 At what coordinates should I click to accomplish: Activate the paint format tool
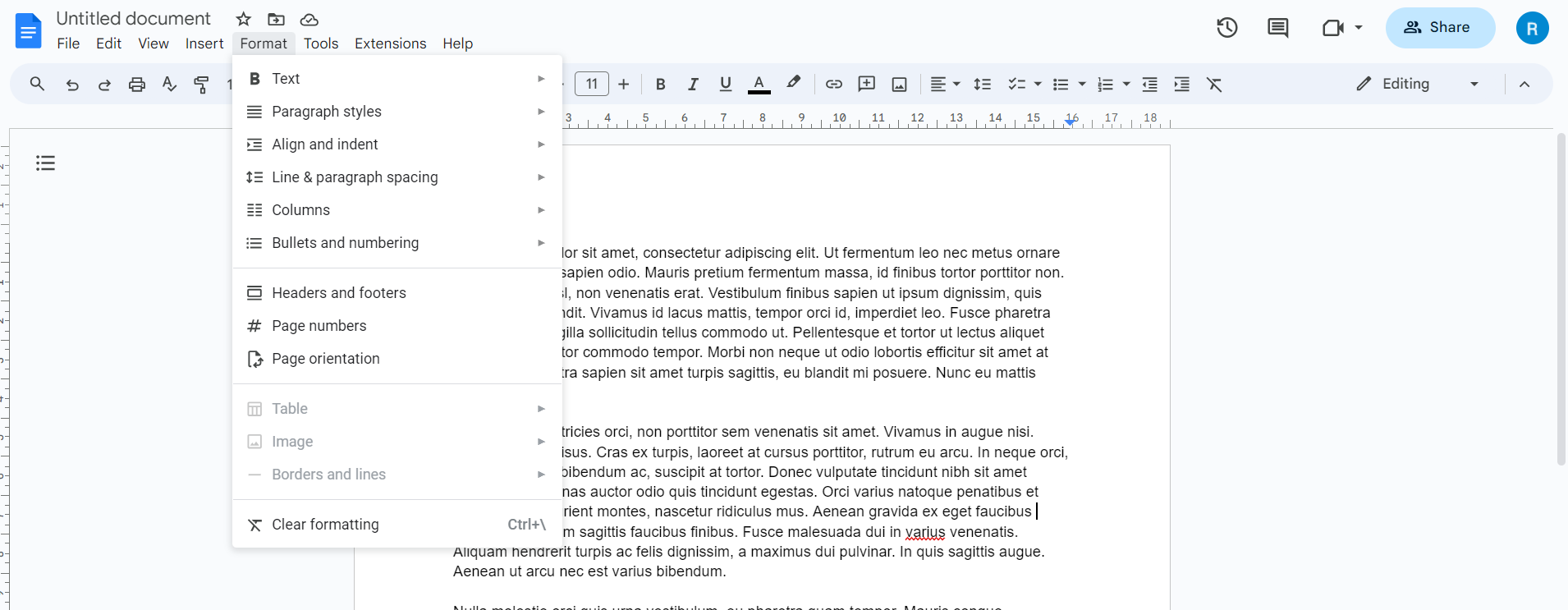tap(201, 84)
